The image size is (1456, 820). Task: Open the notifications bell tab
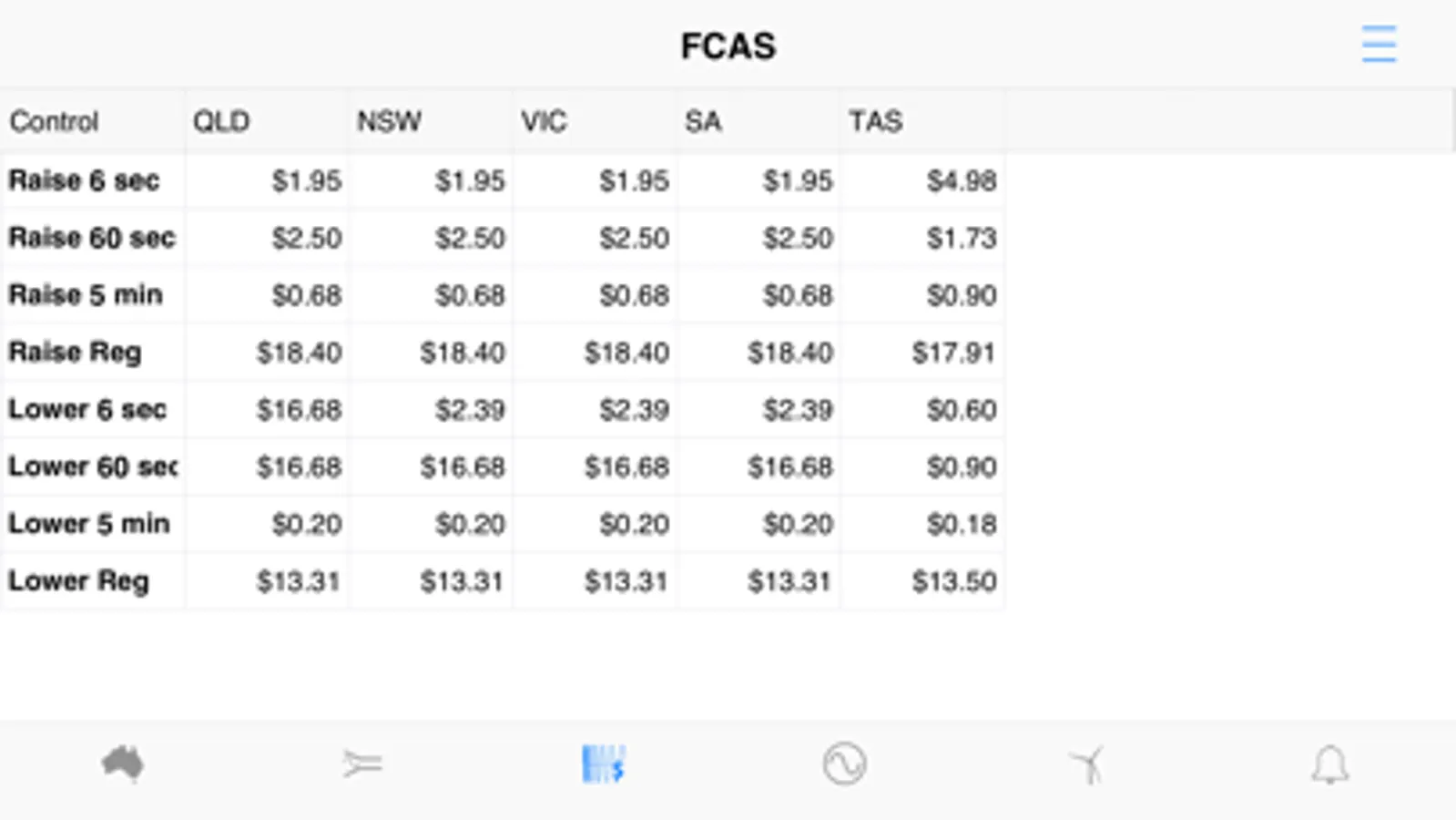click(1329, 764)
